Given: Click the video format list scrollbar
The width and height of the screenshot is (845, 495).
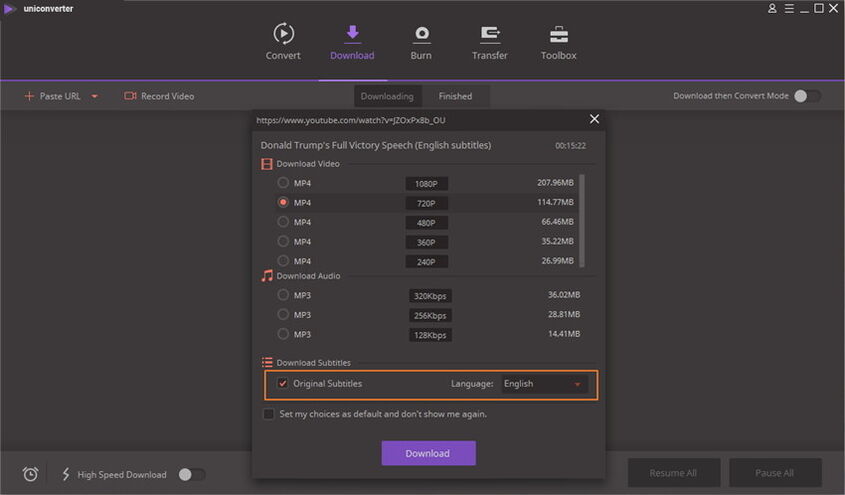Looking at the screenshot, I should 581,220.
